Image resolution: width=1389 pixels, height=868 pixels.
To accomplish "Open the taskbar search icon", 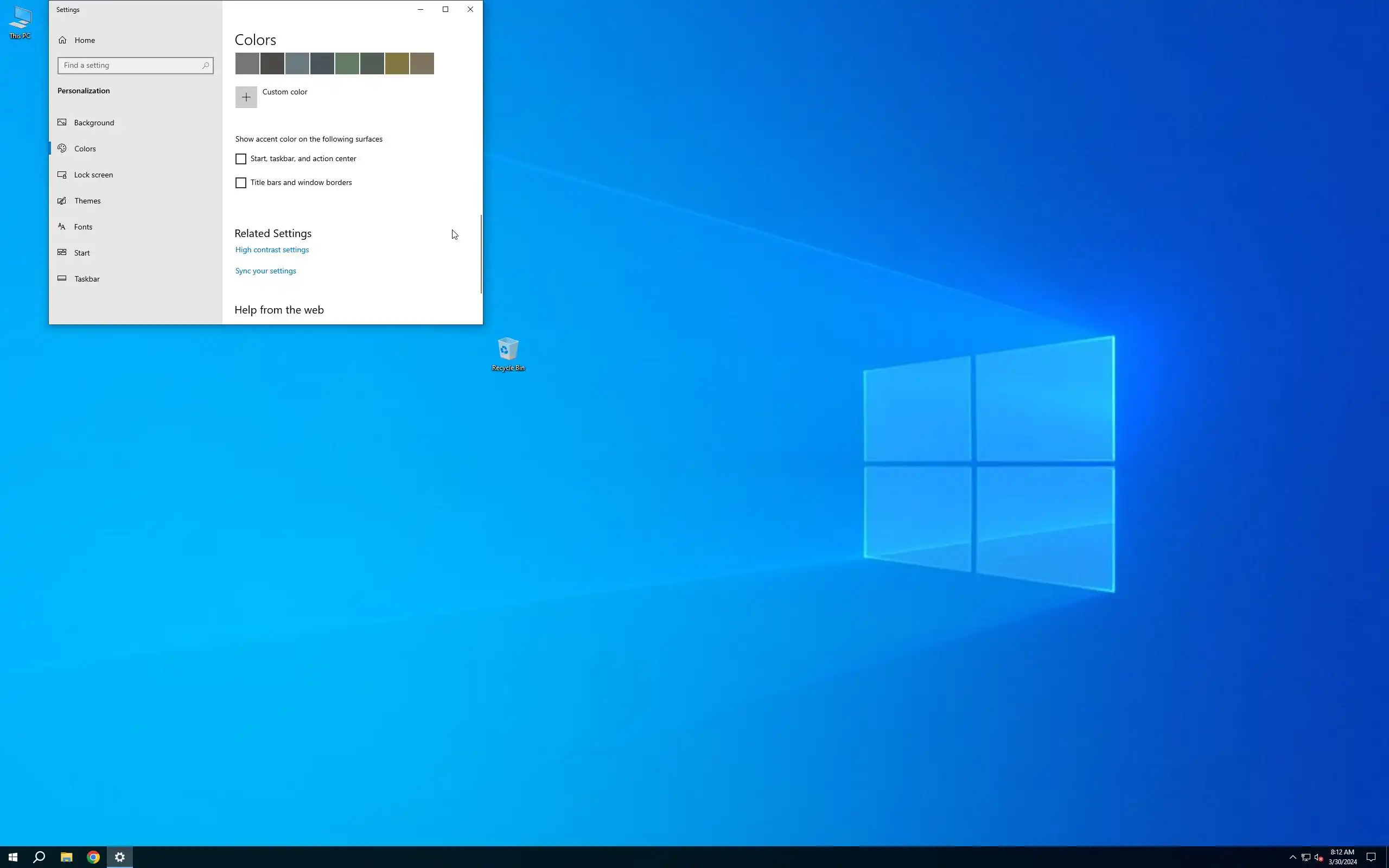I will (39, 857).
